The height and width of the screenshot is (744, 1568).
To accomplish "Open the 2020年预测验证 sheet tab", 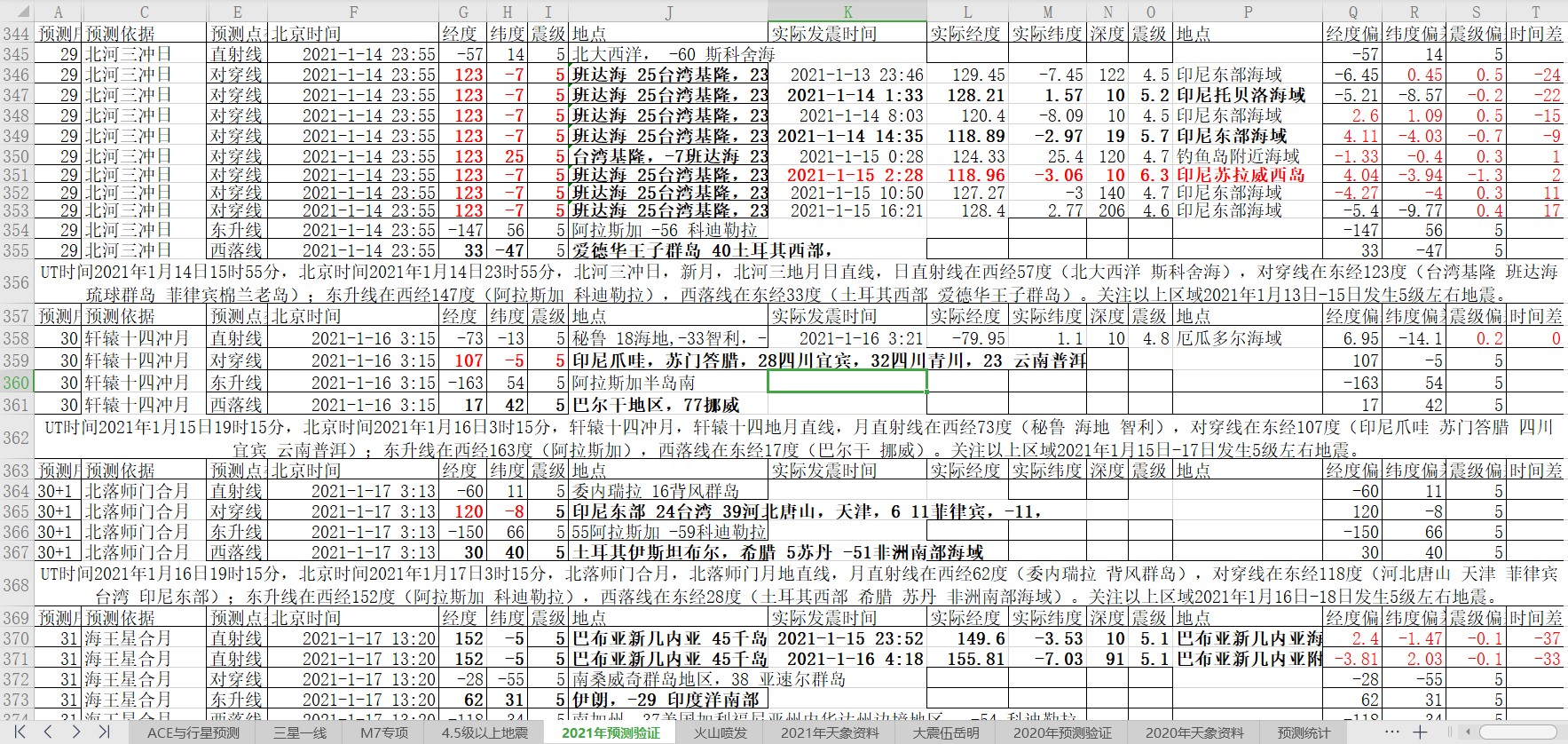I will [x=1062, y=732].
